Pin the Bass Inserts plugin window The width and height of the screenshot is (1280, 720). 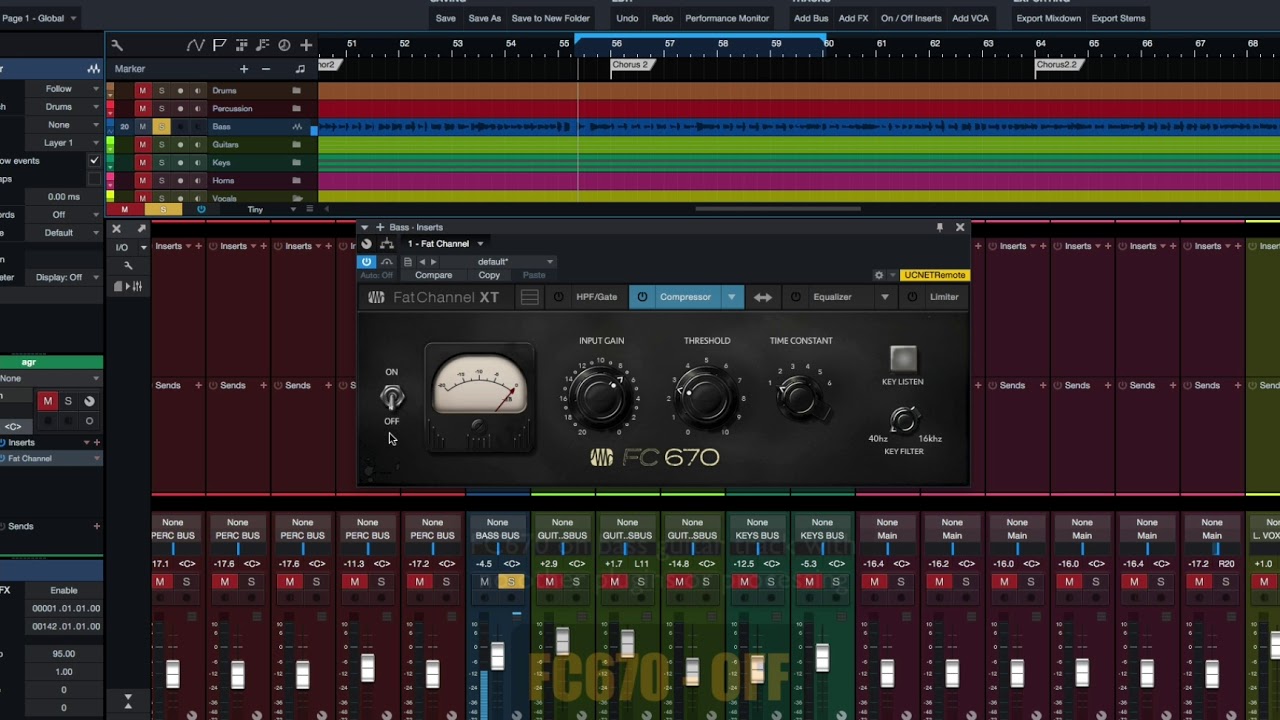click(939, 228)
